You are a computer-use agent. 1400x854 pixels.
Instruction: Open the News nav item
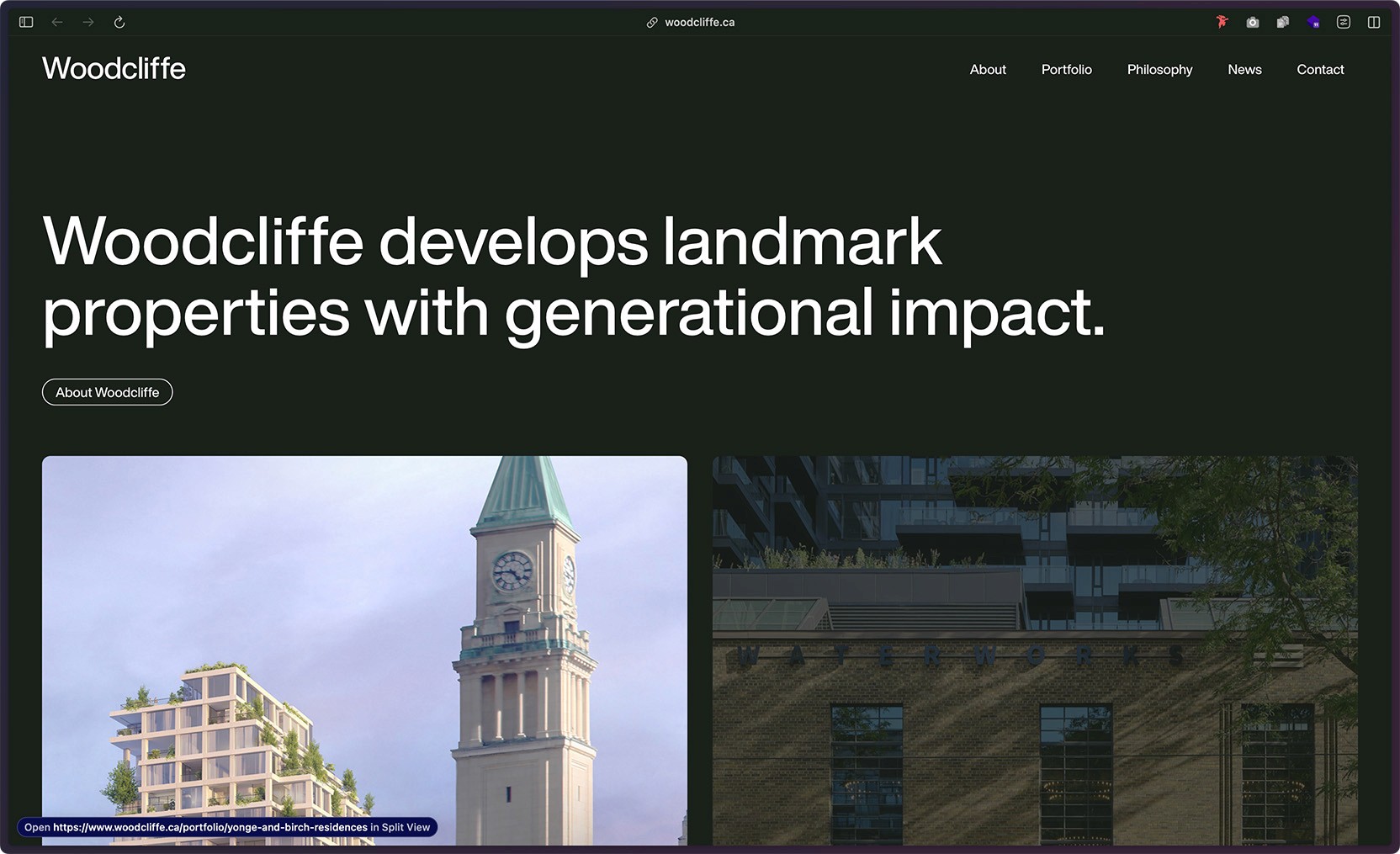click(x=1244, y=70)
